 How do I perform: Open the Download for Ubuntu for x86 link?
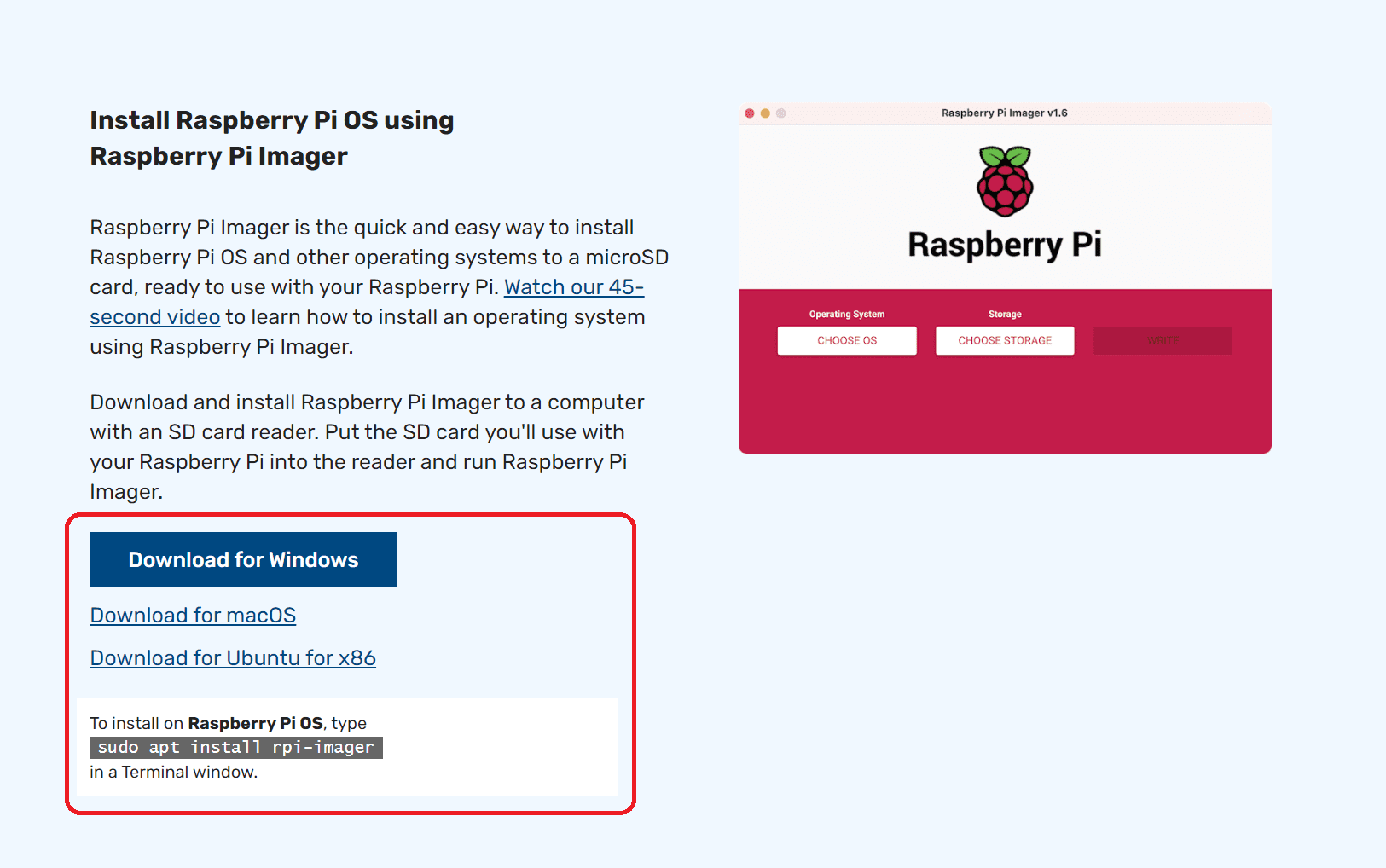point(233,657)
